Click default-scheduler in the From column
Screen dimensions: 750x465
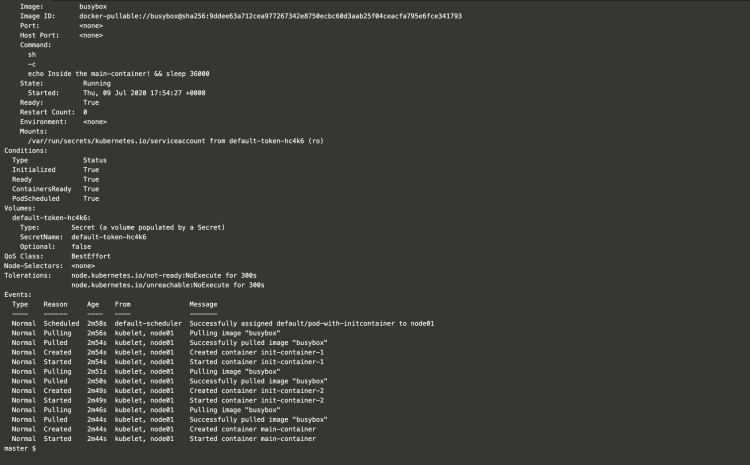[x=148, y=323]
